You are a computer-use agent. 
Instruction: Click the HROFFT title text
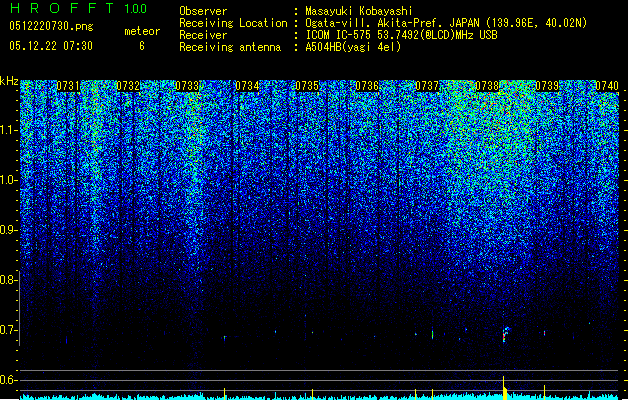62,8
